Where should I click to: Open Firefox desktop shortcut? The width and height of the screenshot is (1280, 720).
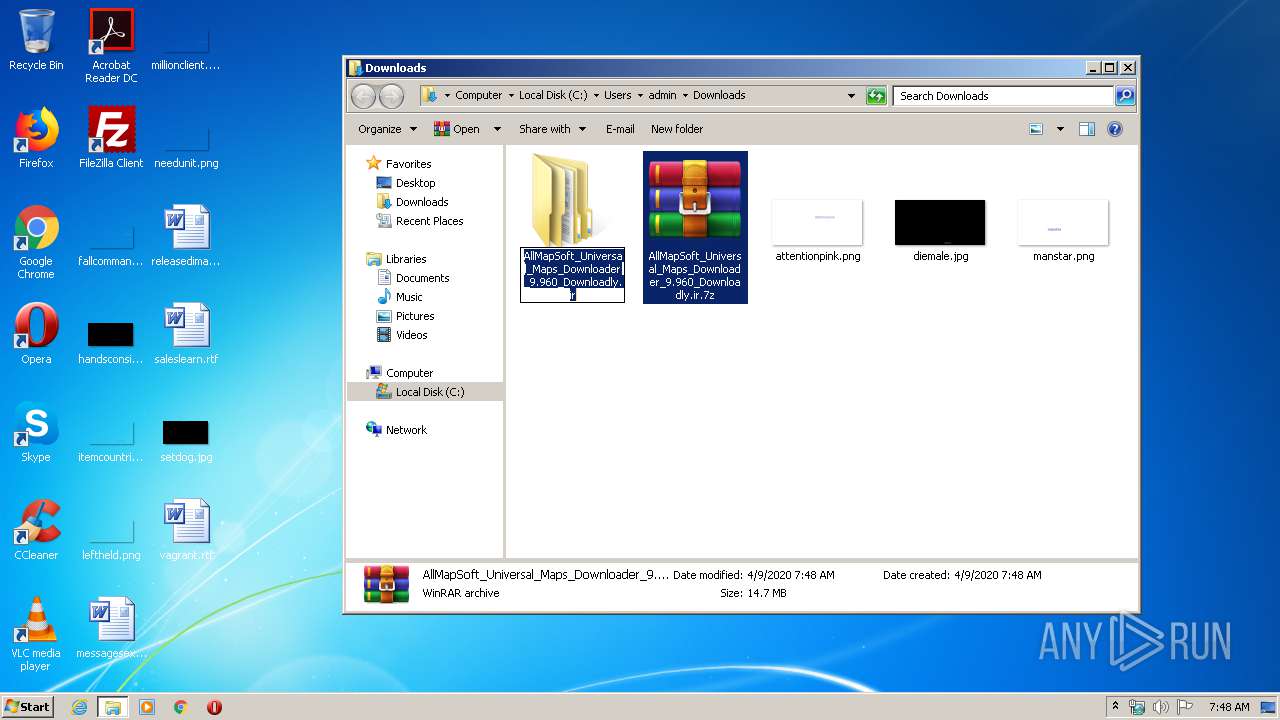coord(36,138)
